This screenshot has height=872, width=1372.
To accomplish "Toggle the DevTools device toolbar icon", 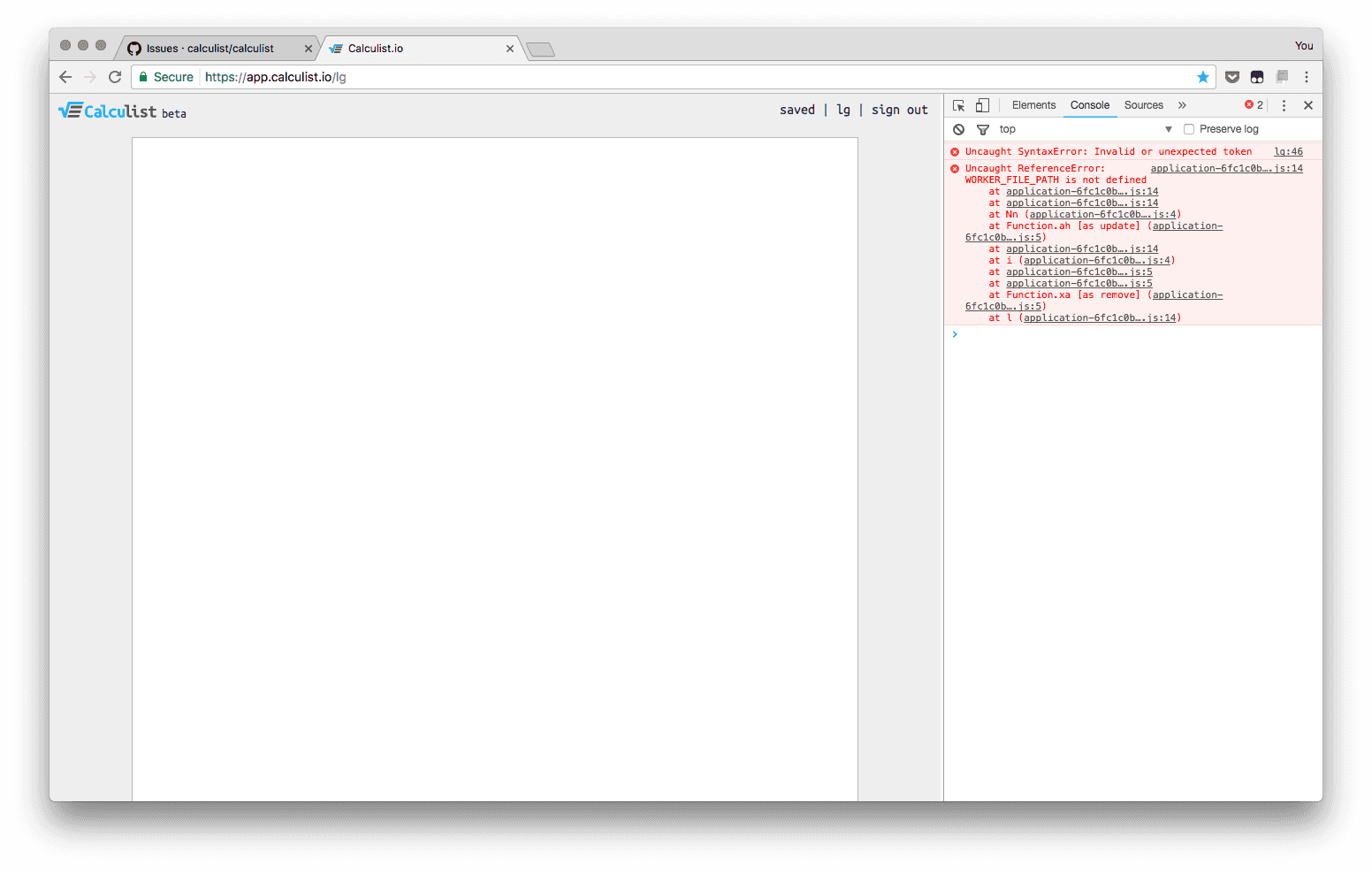I will (982, 105).
